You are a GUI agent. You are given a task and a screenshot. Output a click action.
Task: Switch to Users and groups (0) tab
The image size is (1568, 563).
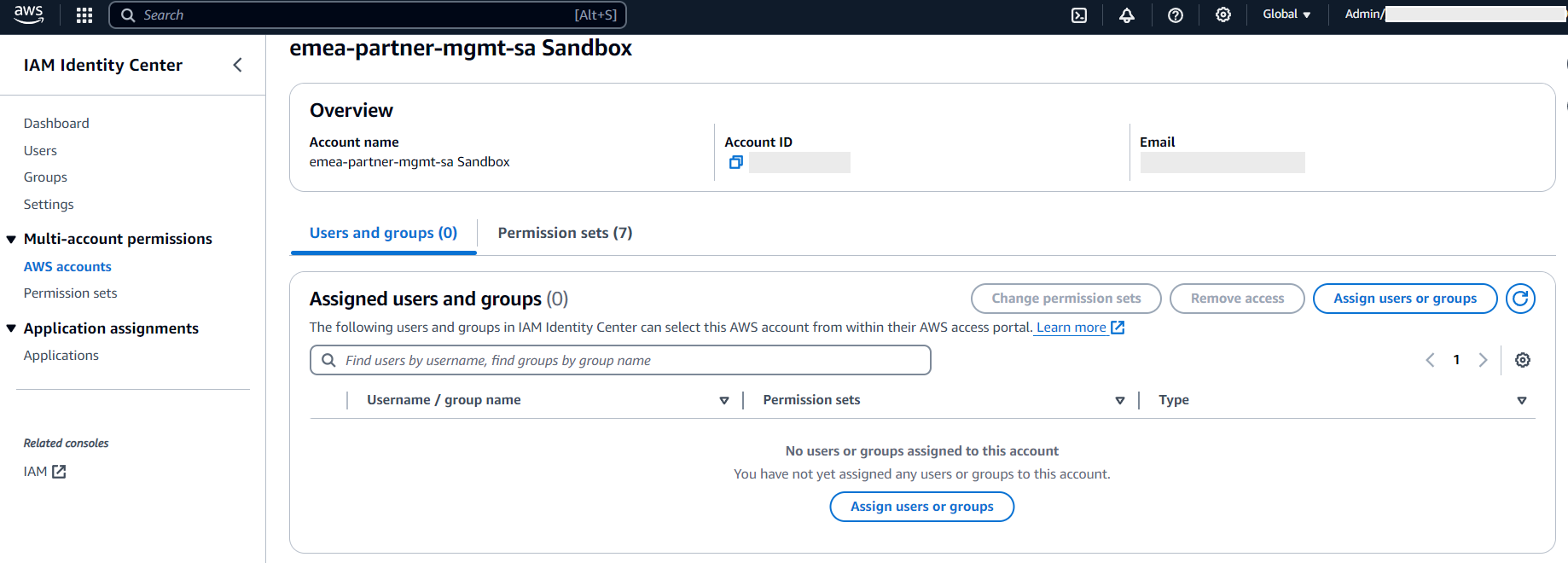pyautogui.click(x=383, y=233)
